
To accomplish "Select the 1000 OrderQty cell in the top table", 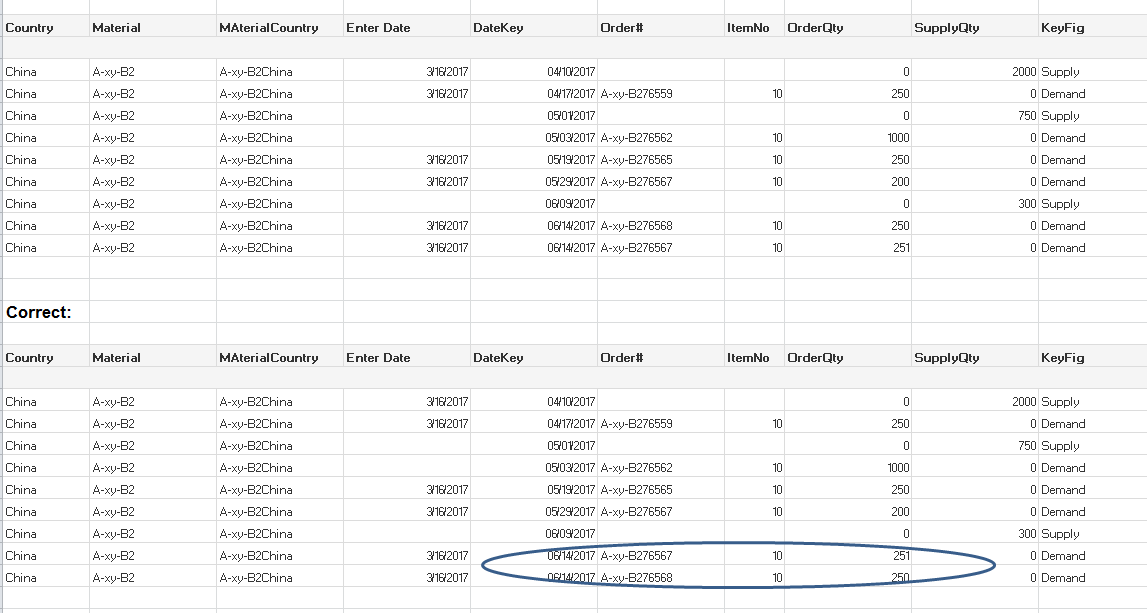I will coord(897,138).
